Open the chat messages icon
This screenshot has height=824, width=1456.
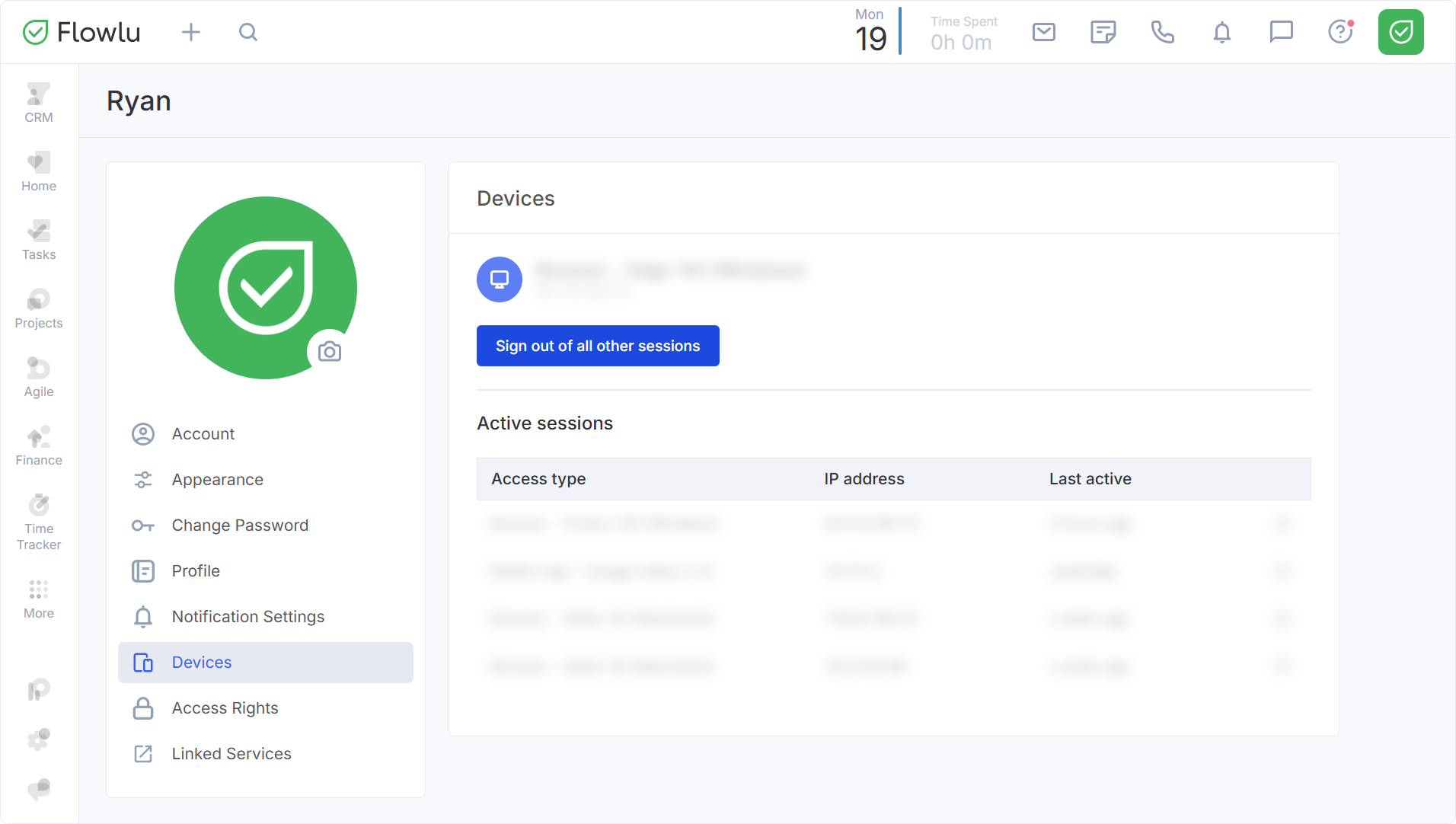click(x=1281, y=32)
